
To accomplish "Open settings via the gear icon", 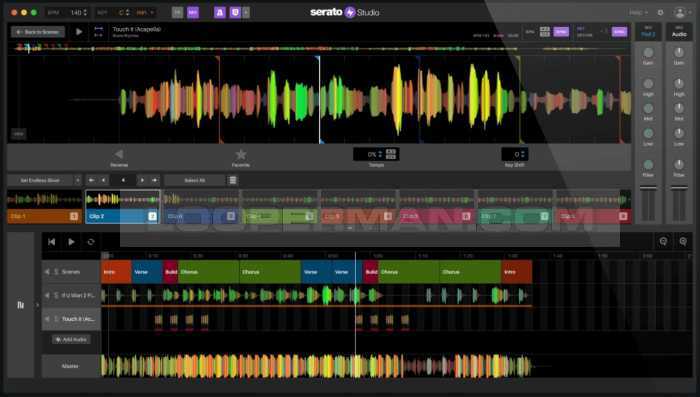I will coord(660,13).
